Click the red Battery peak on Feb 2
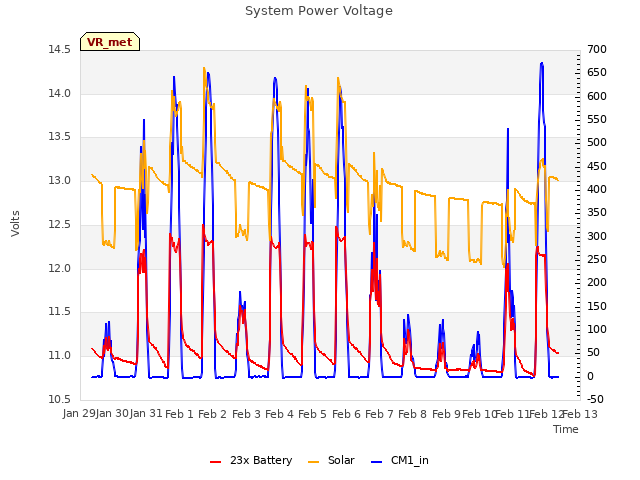This screenshot has height=480, width=640. [203, 225]
